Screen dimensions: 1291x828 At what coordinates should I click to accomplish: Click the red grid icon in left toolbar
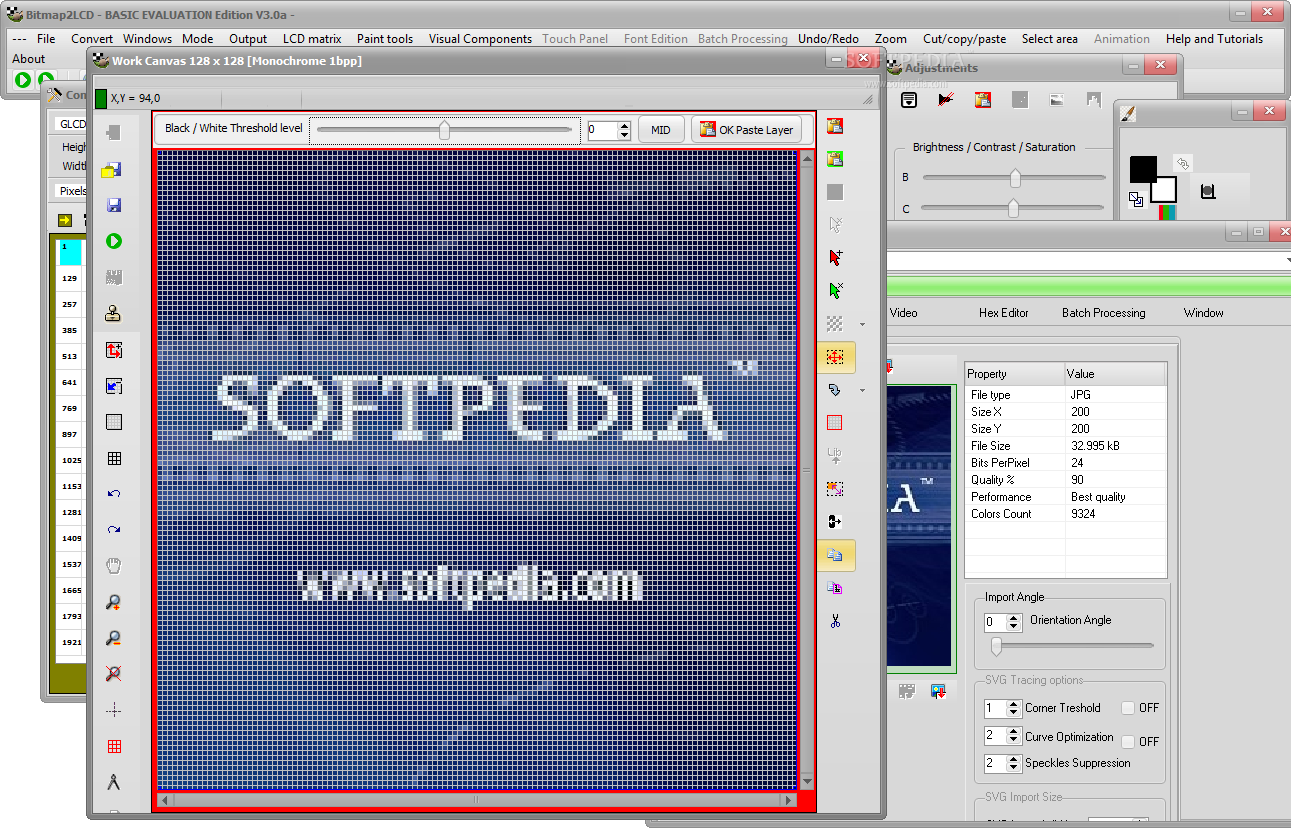114,746
